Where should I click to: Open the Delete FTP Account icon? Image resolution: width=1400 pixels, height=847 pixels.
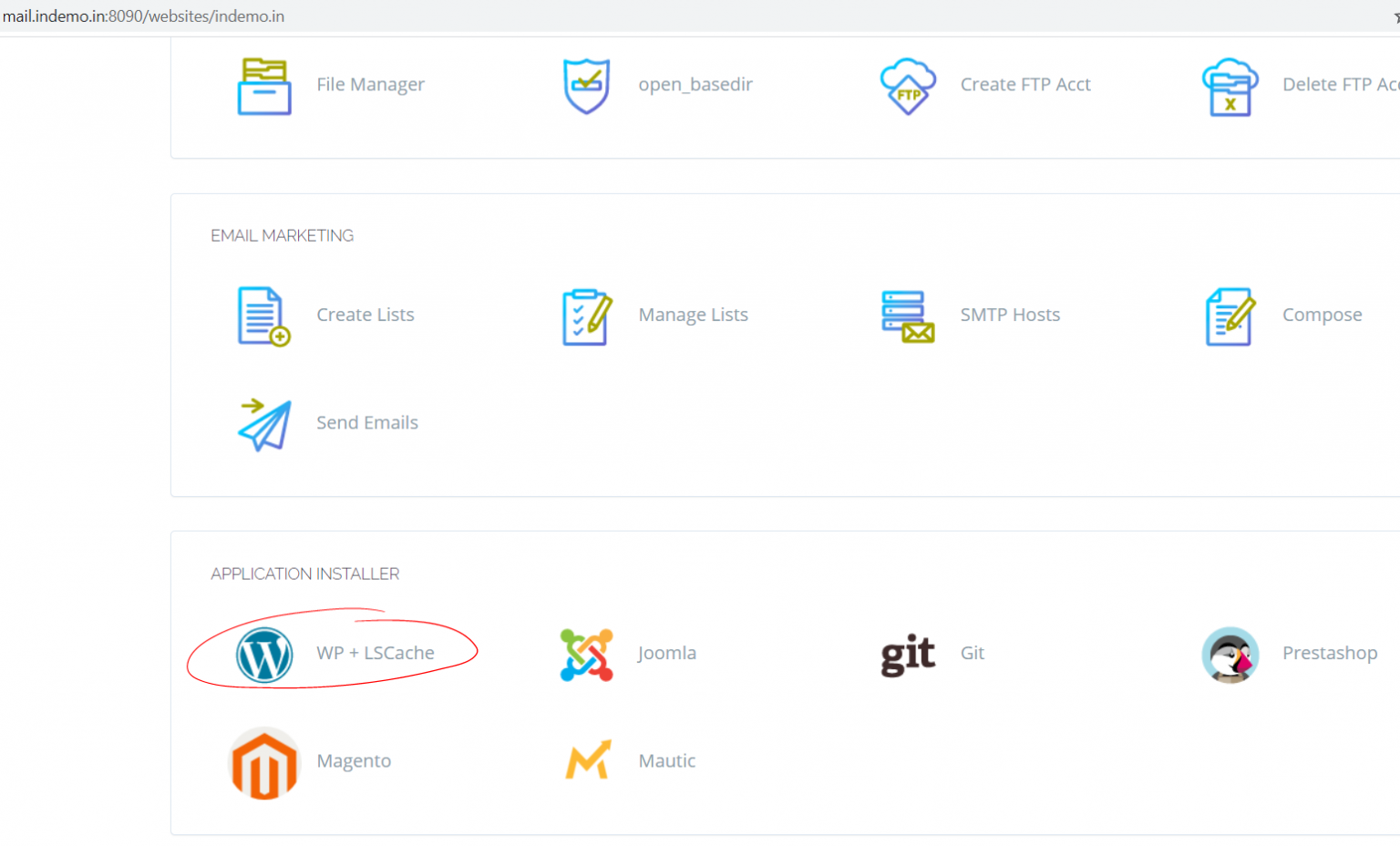(x=1230, y=85)
